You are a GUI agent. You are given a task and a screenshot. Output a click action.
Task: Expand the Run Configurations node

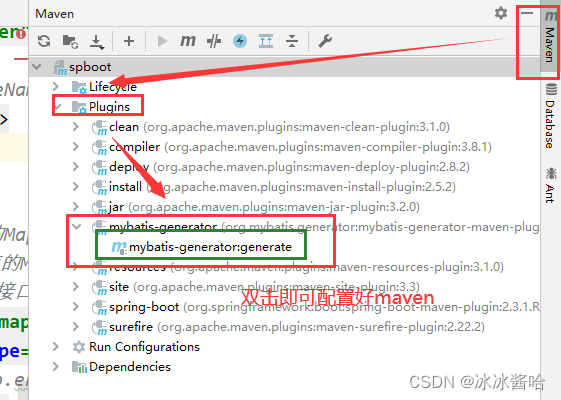(56, 347)
